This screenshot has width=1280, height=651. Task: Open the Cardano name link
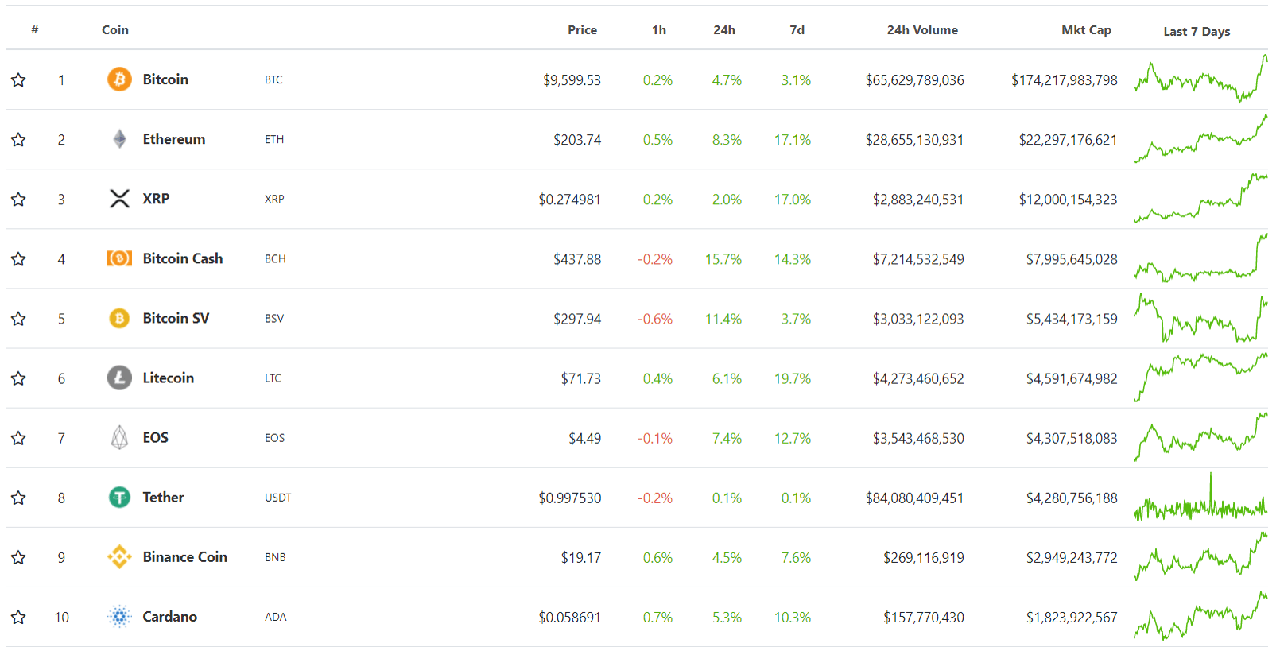pyautogui.click(x=169, y=617)
